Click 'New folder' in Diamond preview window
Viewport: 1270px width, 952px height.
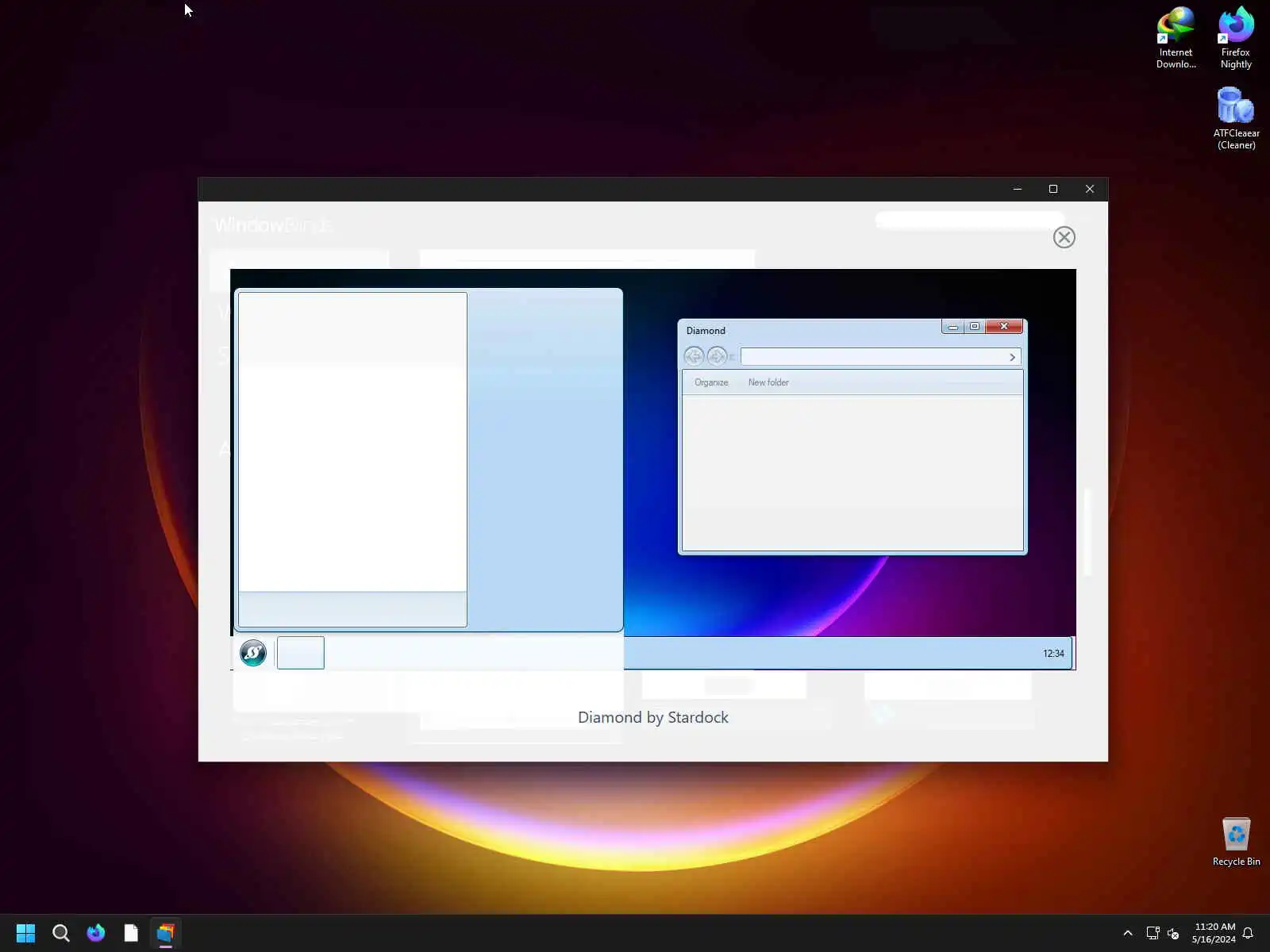[x=768, y=382]
